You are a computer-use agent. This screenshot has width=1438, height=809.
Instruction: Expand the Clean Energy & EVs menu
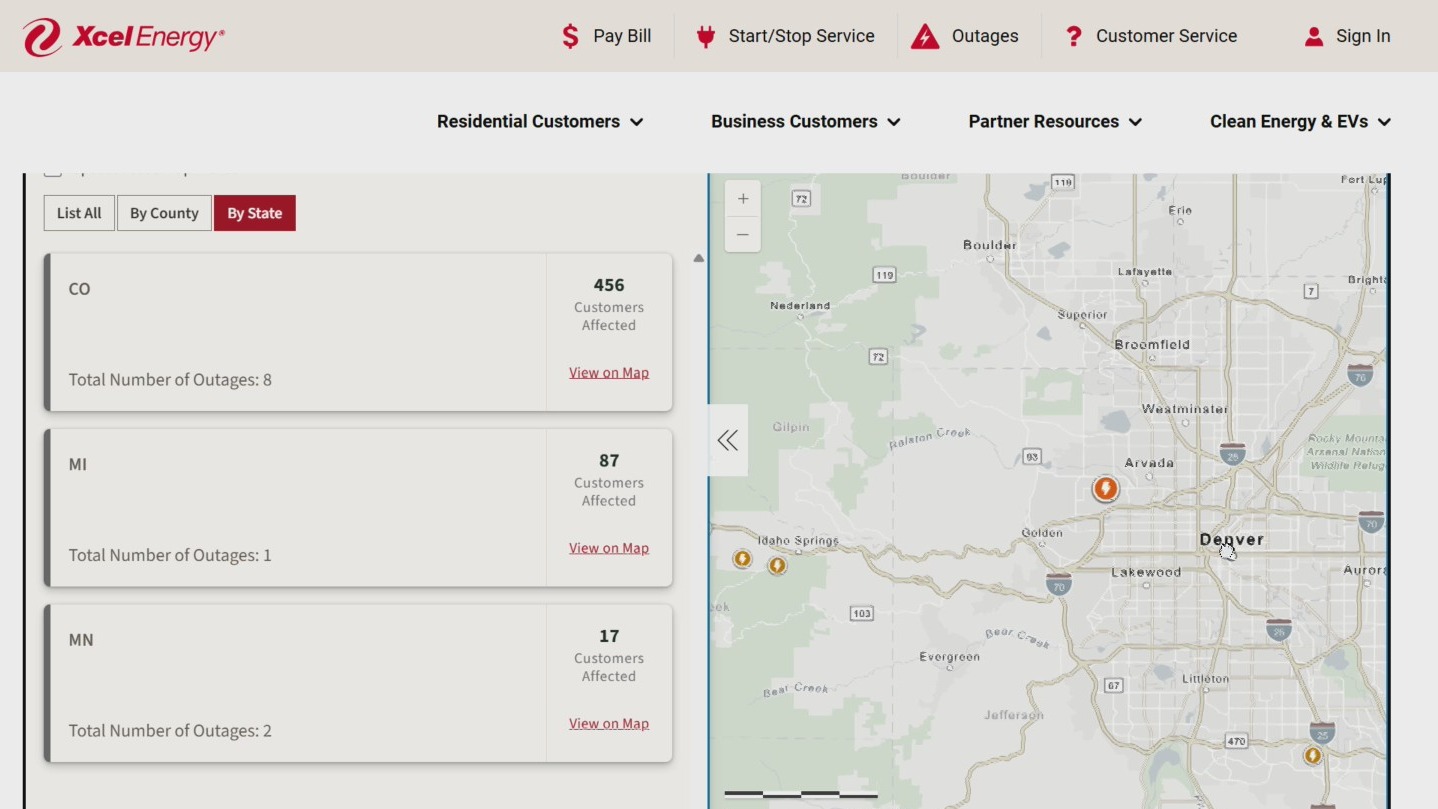coord(1300,122)
